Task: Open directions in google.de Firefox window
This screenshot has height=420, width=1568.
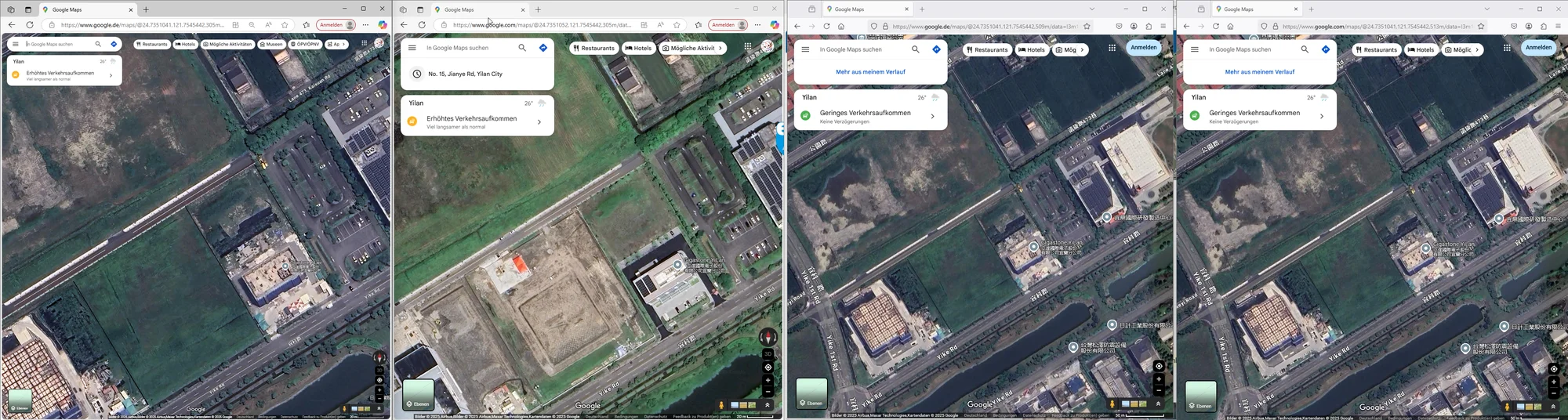Action: (x=936, y=49)
